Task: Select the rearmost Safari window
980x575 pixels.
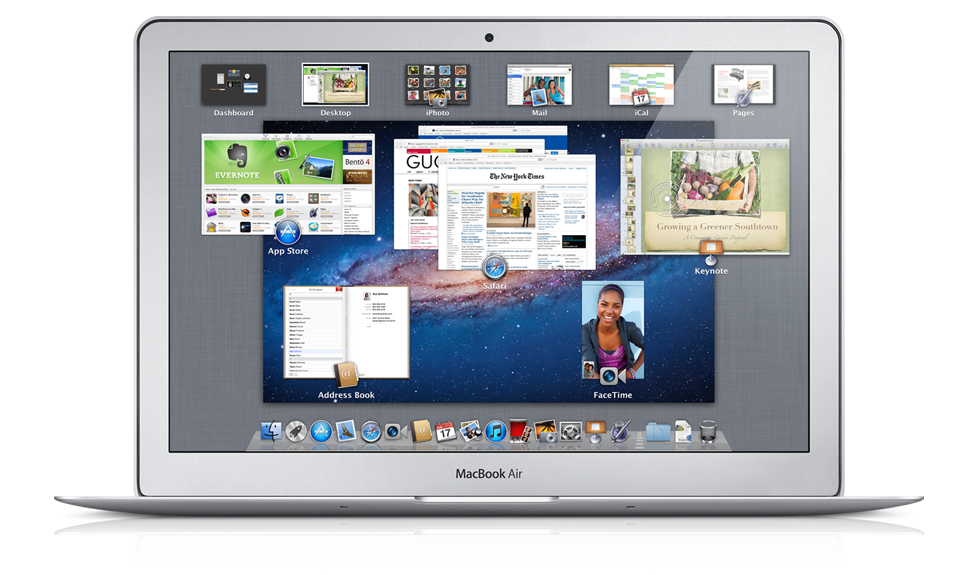Action: (x=492, y=131)
